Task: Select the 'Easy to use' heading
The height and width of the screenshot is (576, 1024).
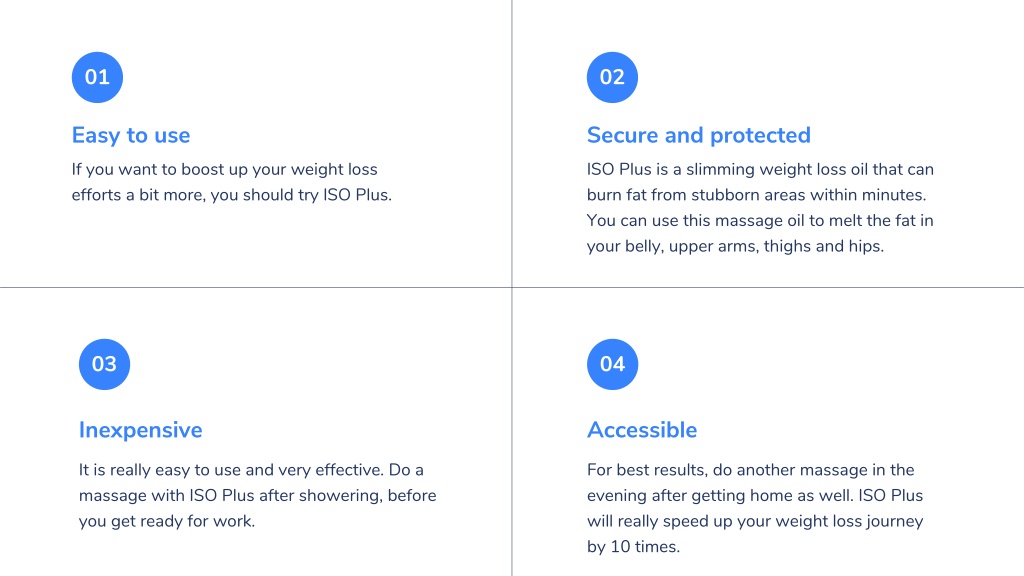Action: 131,135
